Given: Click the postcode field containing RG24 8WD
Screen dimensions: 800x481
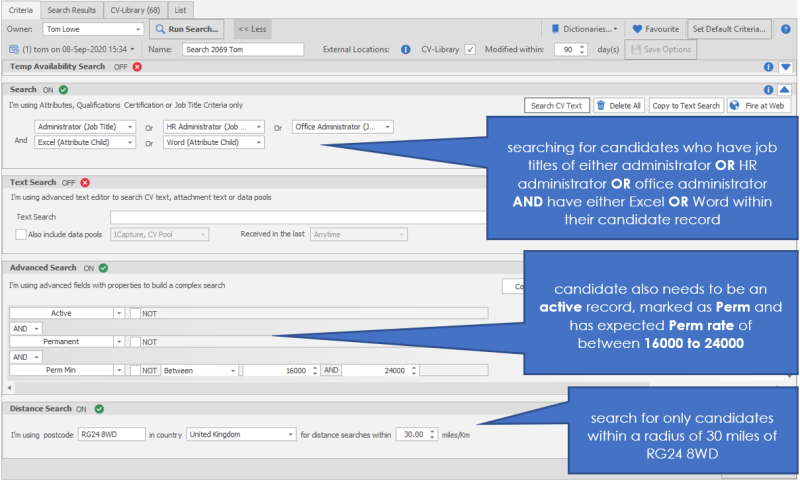Looking at the screenshot, I should point(110,435).
